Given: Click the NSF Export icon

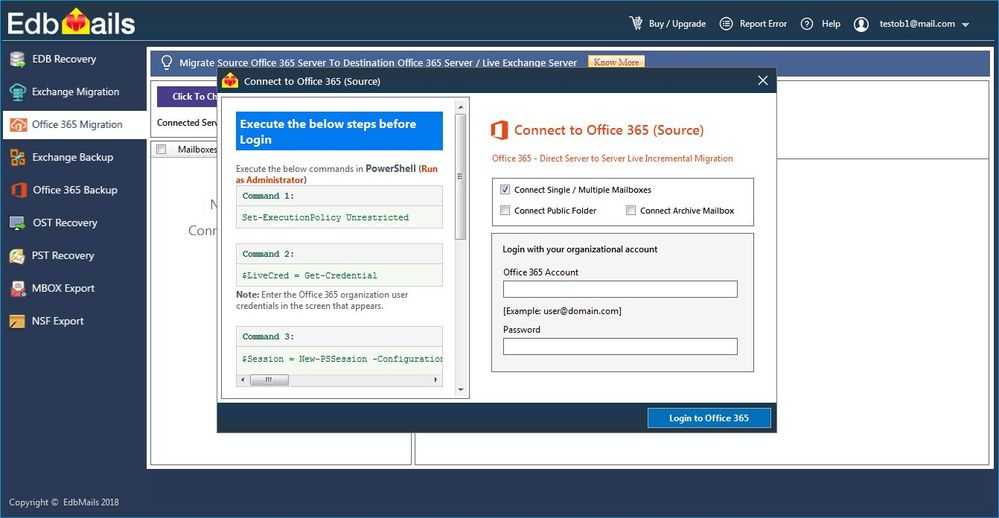Looking at the screenshot, I should [18, 321].
